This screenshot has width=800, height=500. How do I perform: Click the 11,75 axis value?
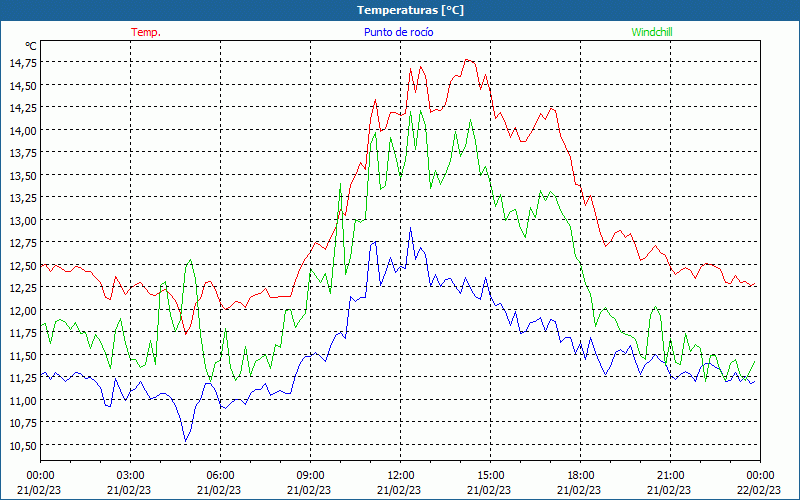click(x=22, y=333)
